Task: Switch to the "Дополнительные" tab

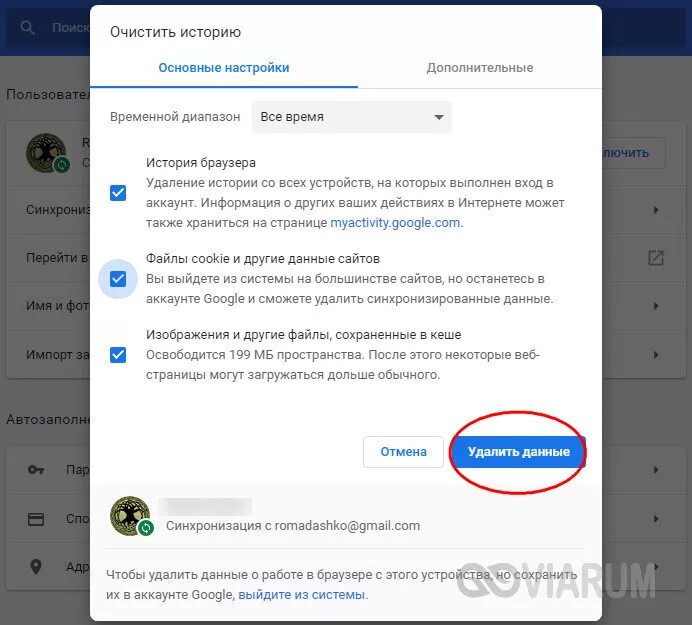Action: click(x=480, y=68)
